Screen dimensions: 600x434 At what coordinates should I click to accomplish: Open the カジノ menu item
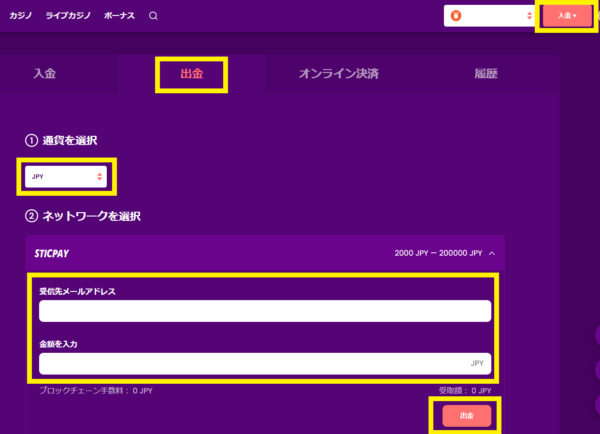pos(21,16)
